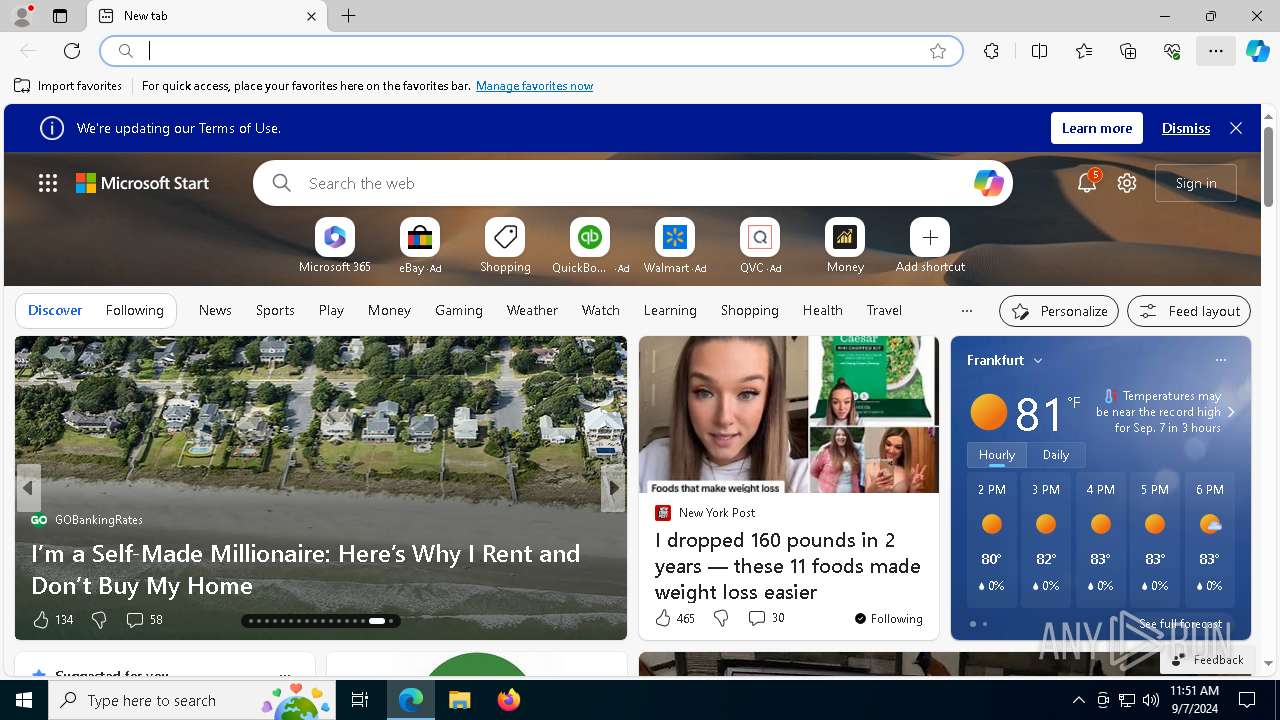
Task: Close the Terms of Use banner
Action: (1236, 128)
